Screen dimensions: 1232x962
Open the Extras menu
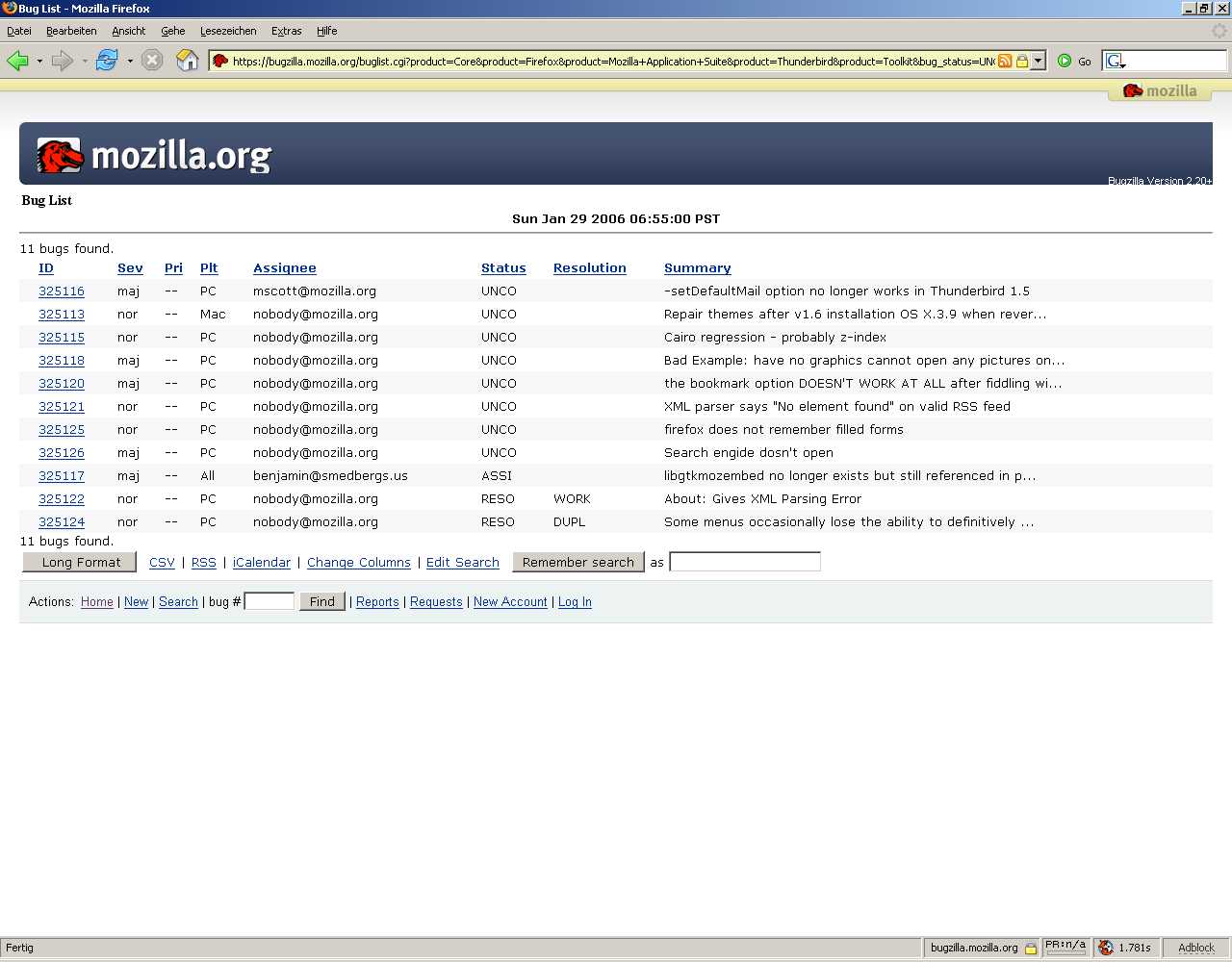(286, 31)
